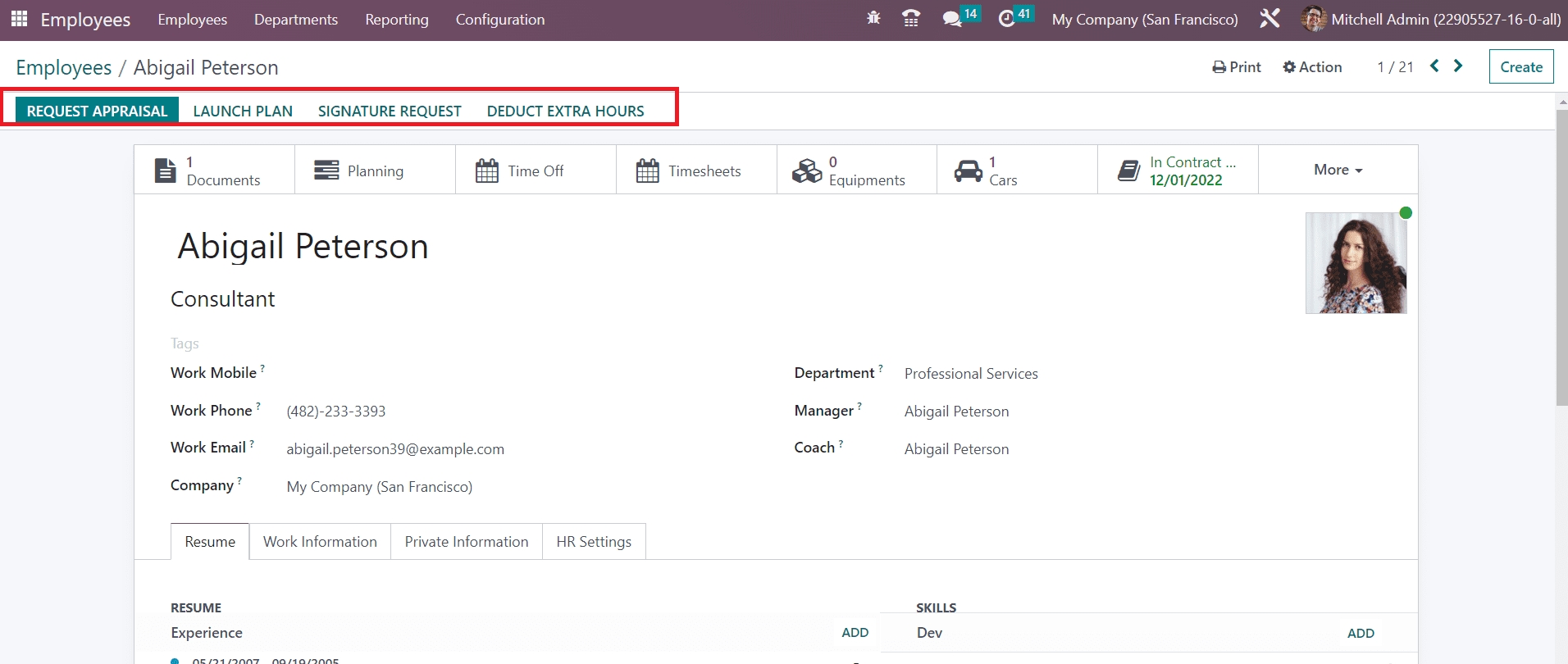Image resolution: width=1568 pixels, height=664 pixels.
Task: Expand the More dropdown
Action: [1338, 170]
